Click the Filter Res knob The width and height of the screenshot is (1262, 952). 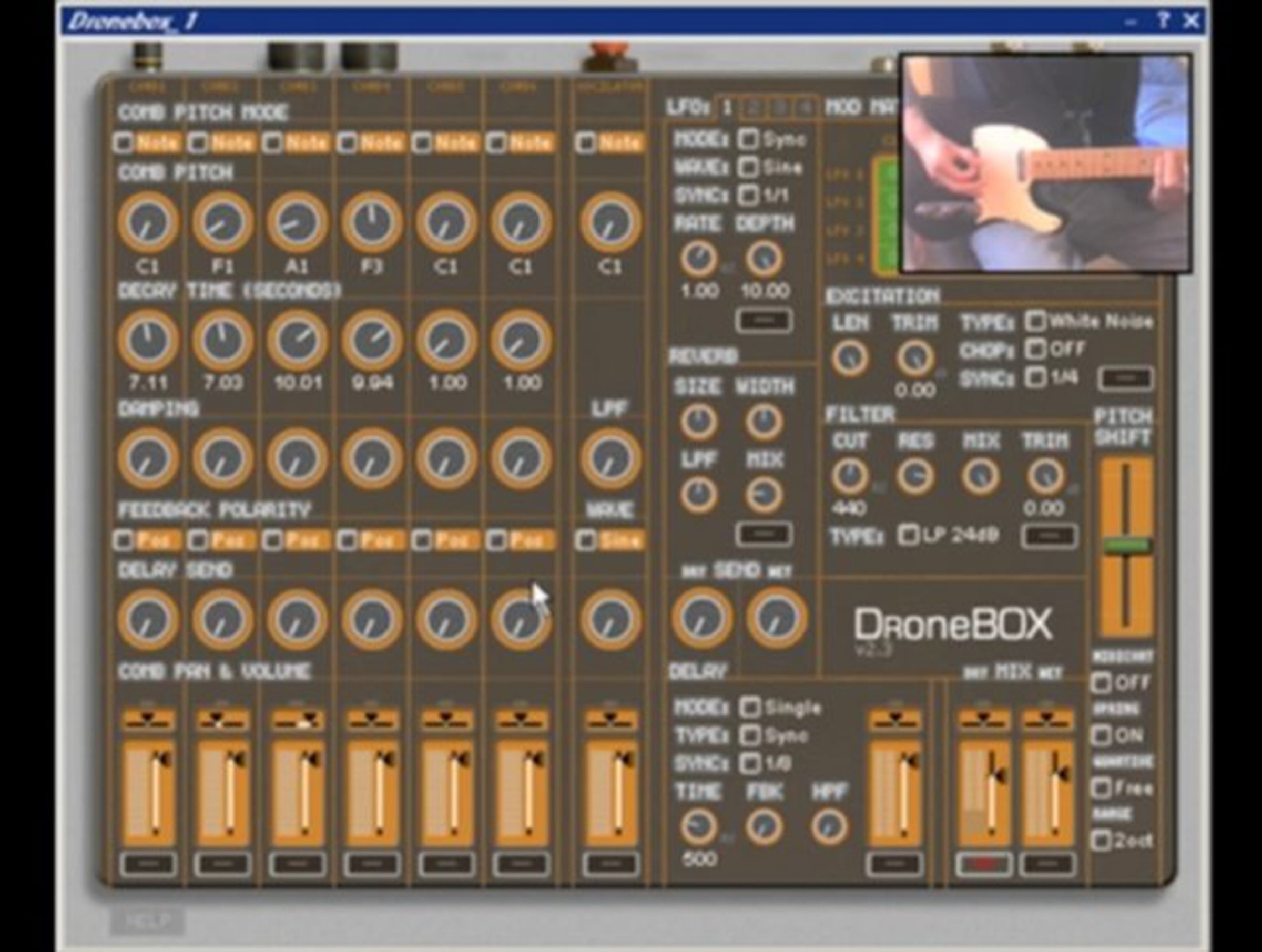pos(915,476)
